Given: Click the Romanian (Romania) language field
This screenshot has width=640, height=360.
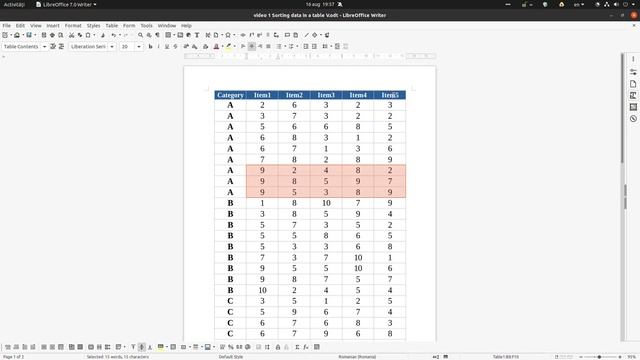Looking at the screenshot, I should [x=357, y=357].
